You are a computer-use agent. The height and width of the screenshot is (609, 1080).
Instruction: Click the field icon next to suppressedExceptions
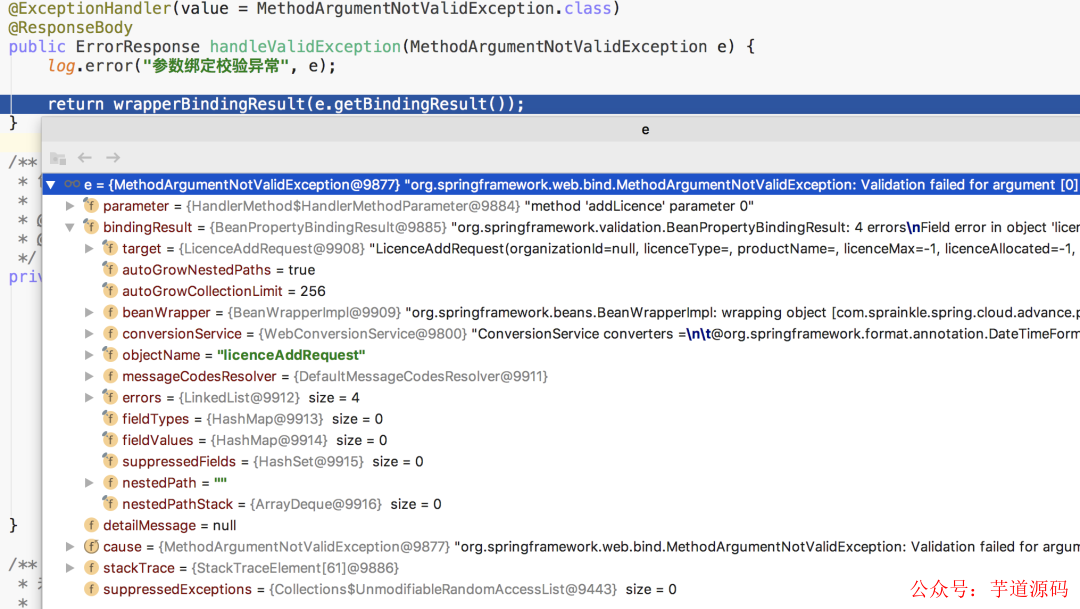tap(91, 589)
